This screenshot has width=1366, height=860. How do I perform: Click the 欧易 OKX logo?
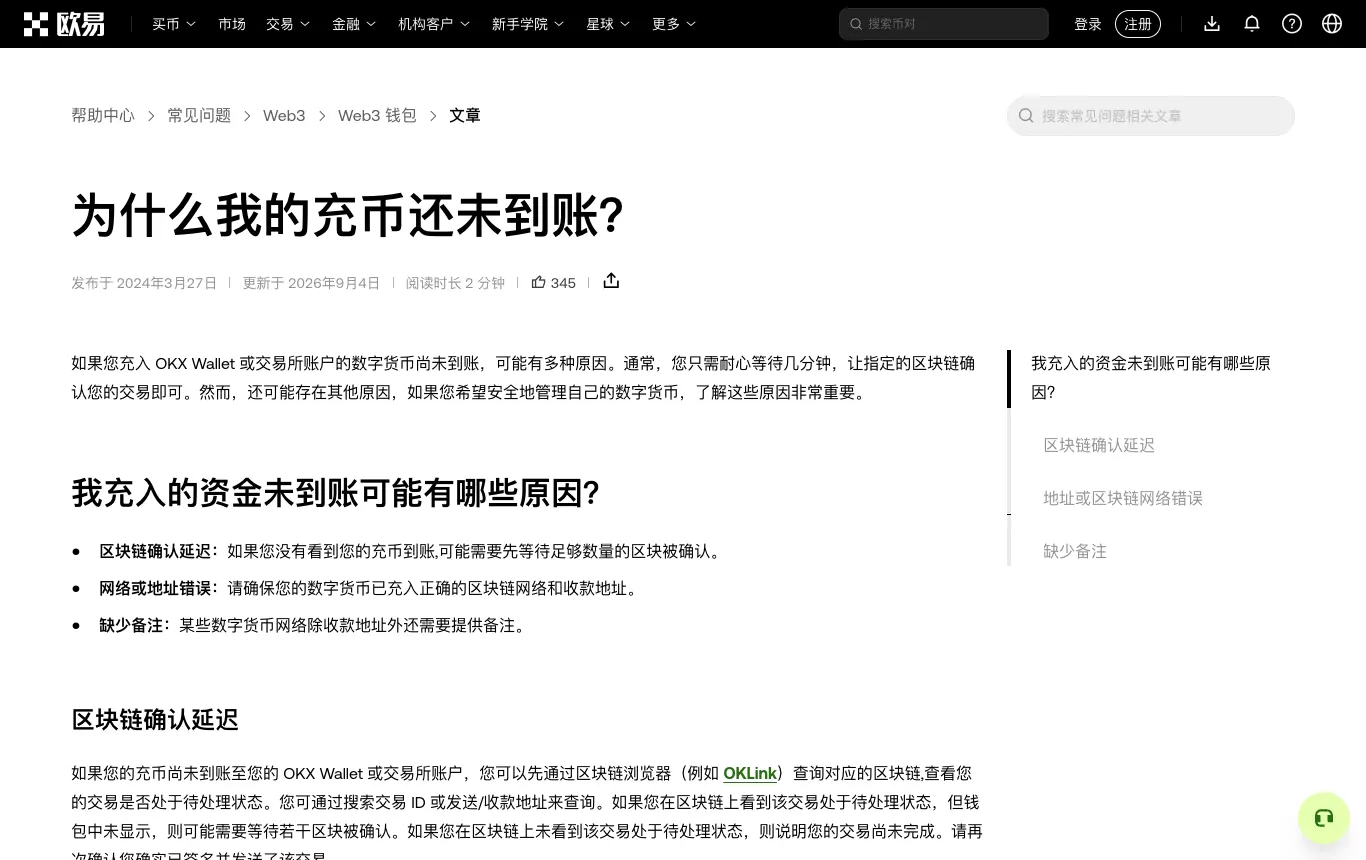pos(64,24)
